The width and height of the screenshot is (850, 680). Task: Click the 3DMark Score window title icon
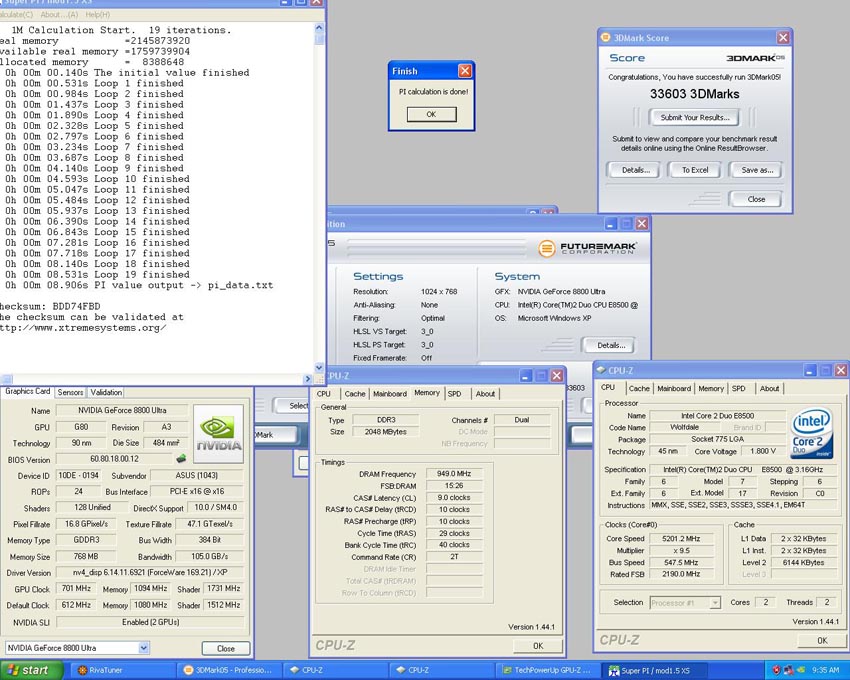click(606, 37)
